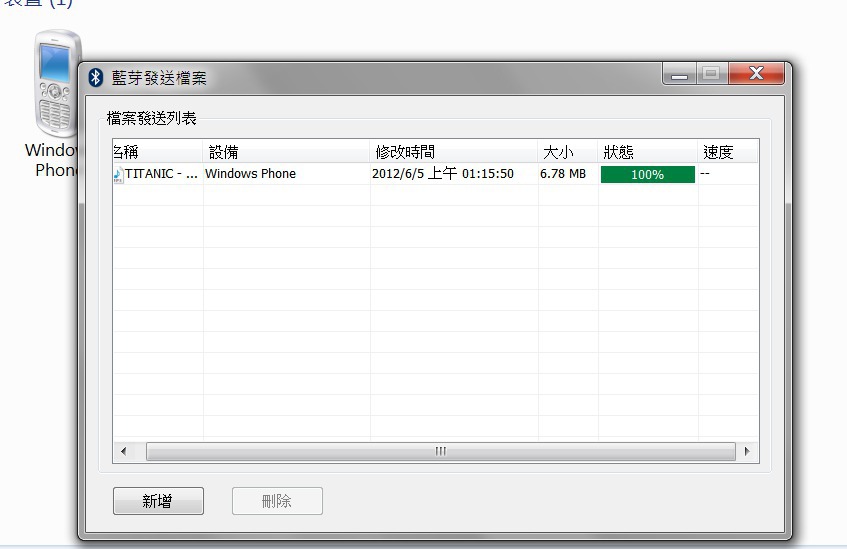
Task: Sort by the 名稱 column header
Action: (157, 152)
